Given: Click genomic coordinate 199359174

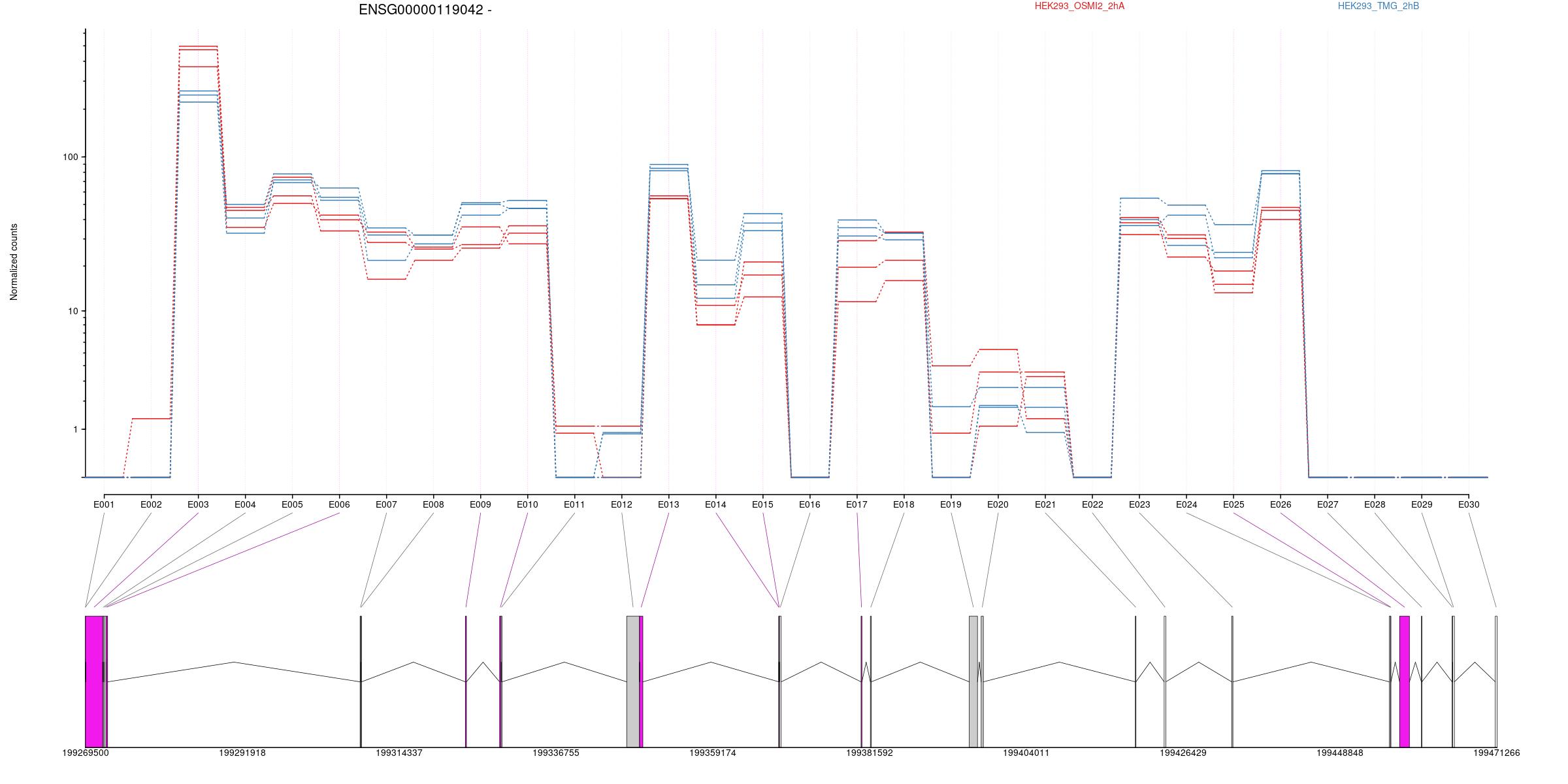Looking at the screenshot, I should click(x=713, y=753).
